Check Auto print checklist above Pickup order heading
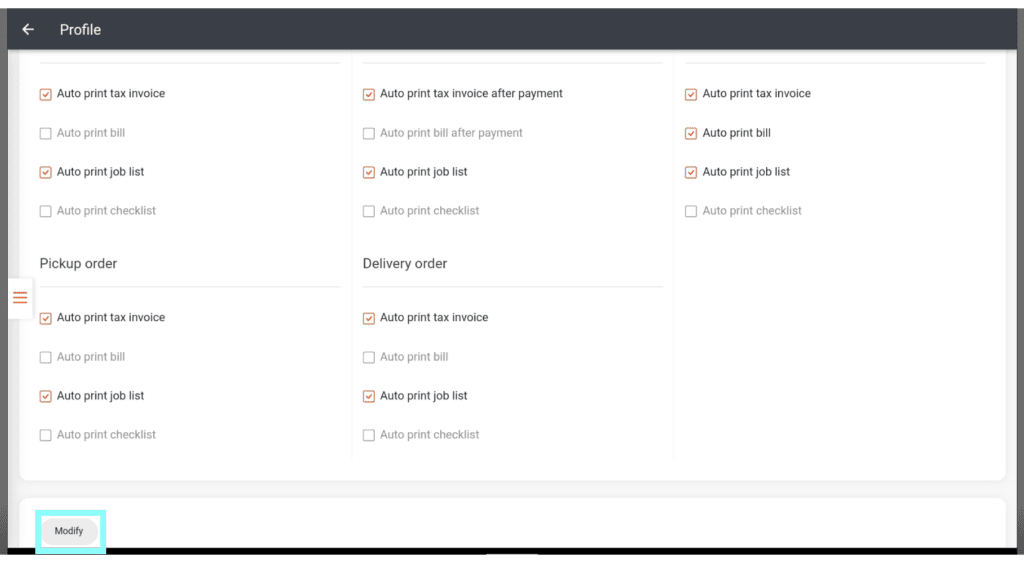Viewport: 1024px width, 563px height. pyautogui.click(x=46, y=211)
